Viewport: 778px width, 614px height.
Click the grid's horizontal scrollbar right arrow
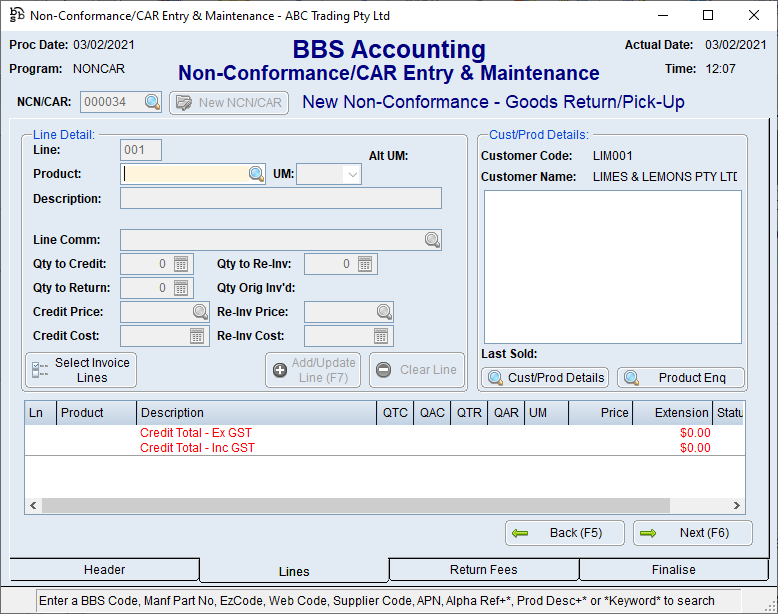(737, 507)
